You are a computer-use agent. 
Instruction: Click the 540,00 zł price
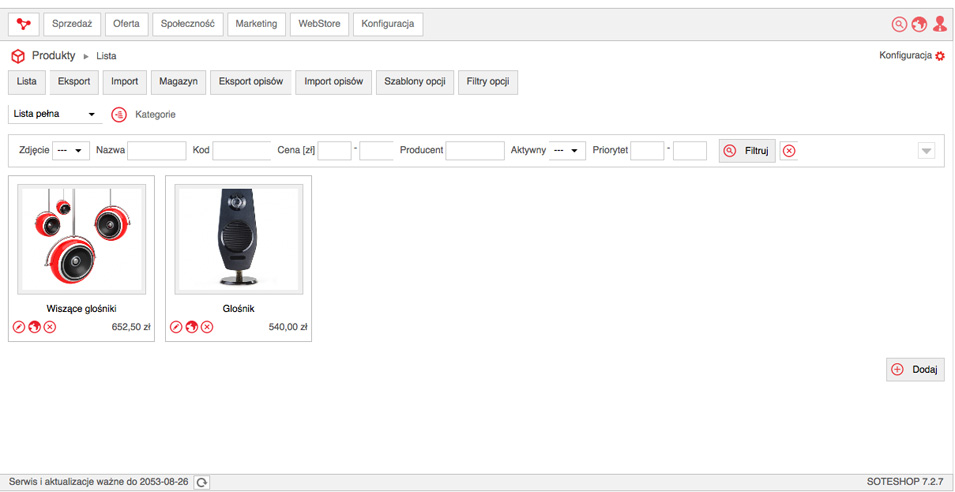click(x=287, y=327)
